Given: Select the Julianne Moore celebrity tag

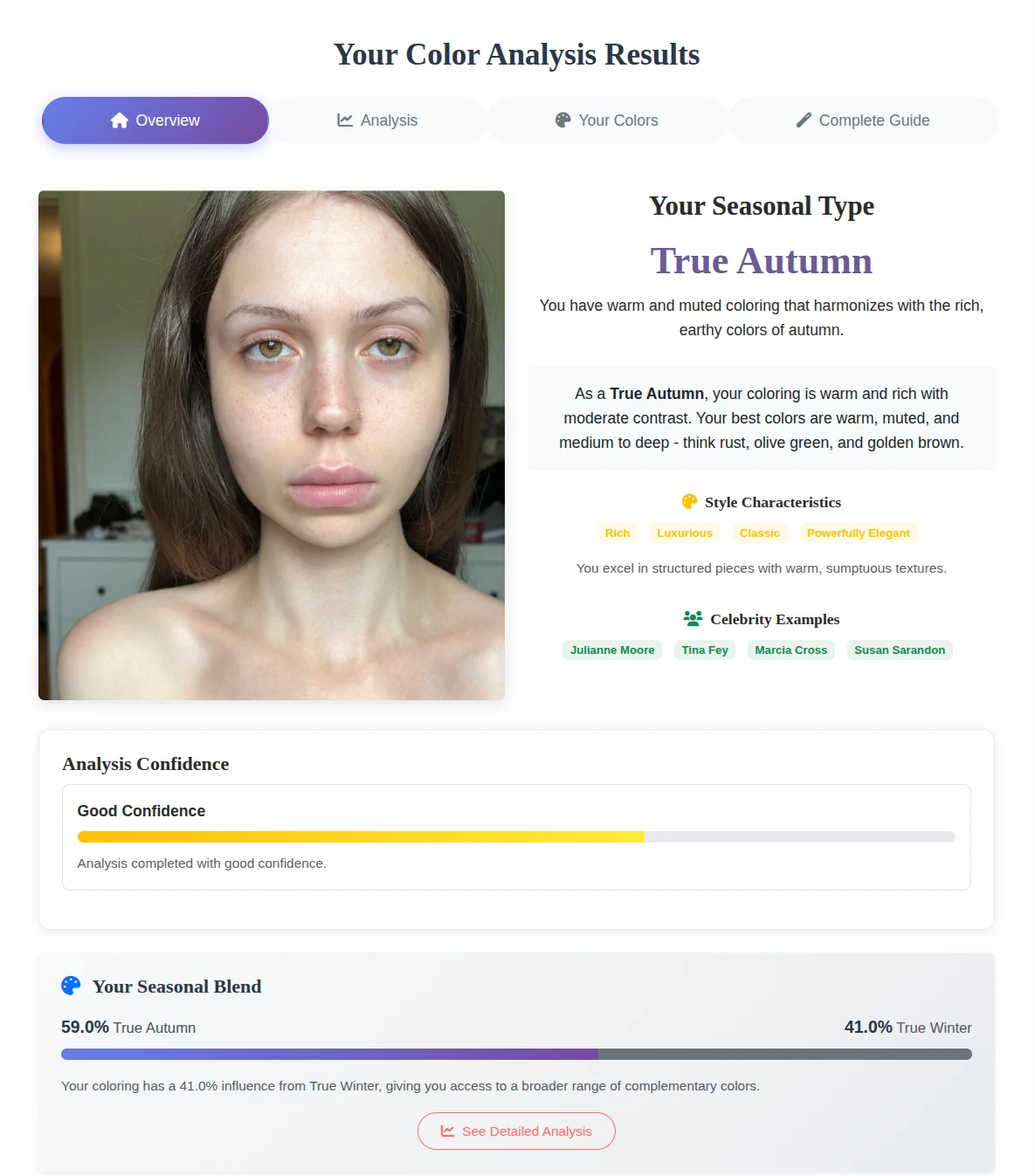Looking at the screenshot, I should (611, 650).
